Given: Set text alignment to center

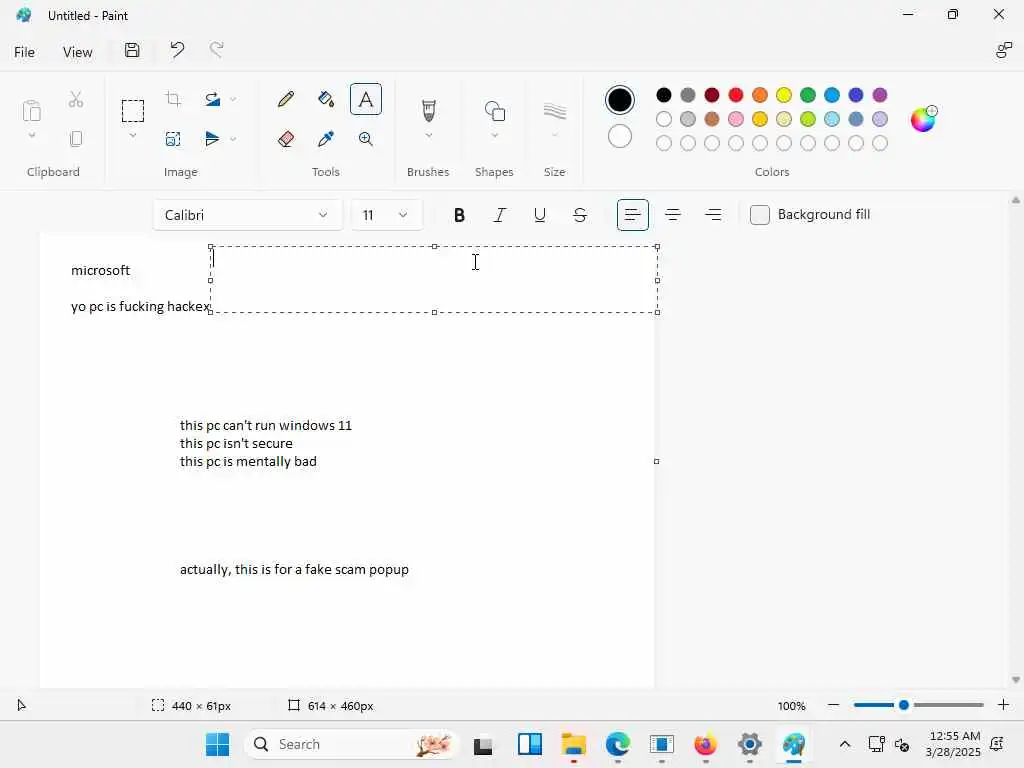Looking at the screenshot, I should [x=673, y=215].
